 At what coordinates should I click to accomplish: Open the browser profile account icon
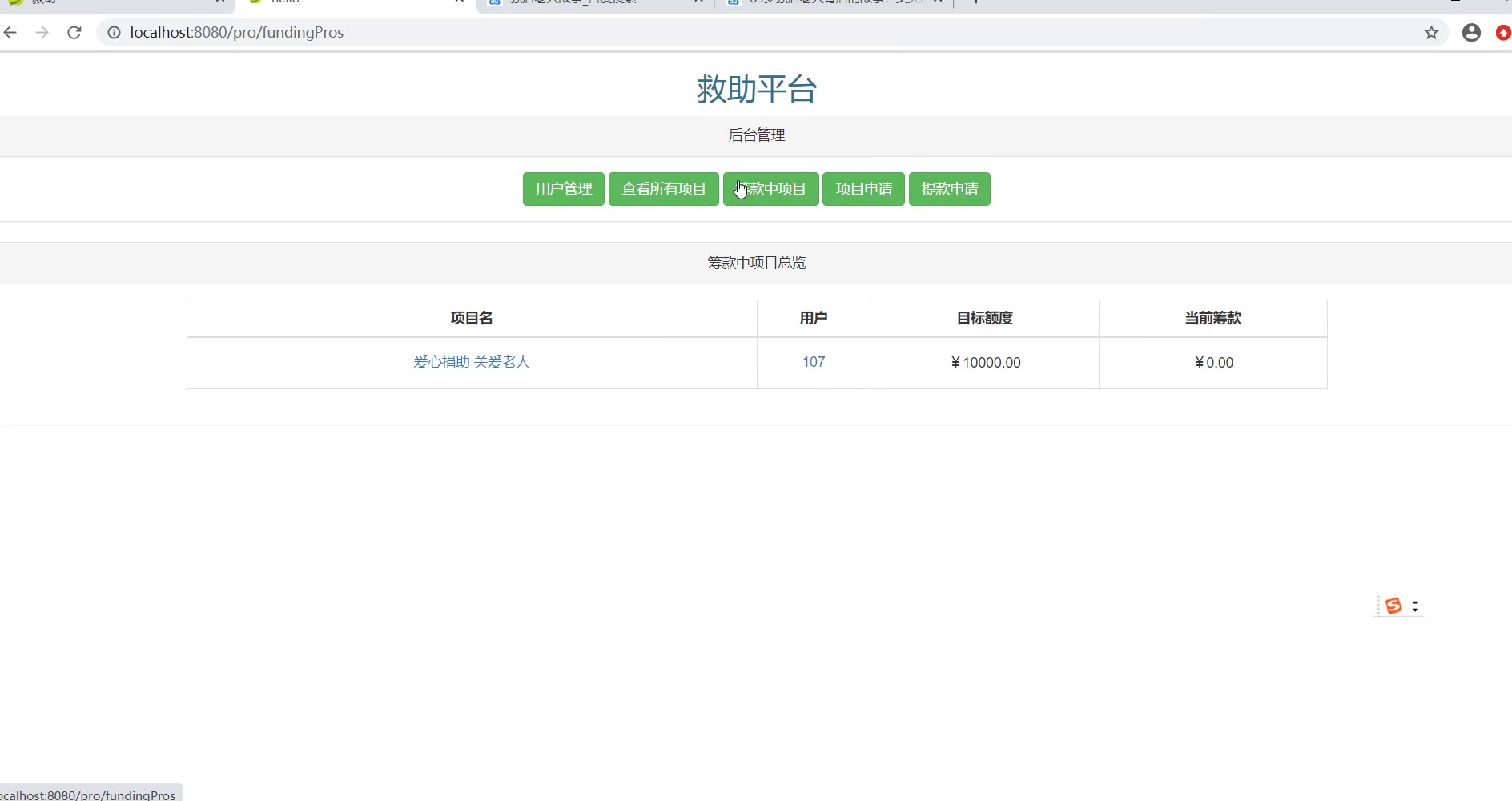1471,33
